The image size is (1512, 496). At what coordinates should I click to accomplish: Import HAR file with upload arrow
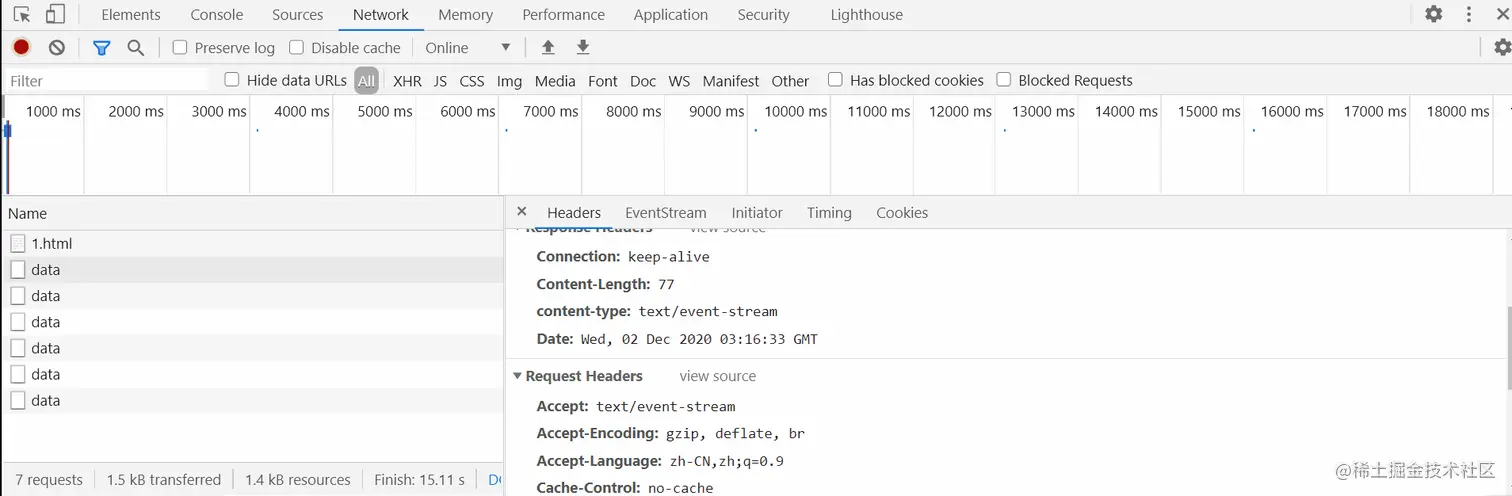coord(548,47)
